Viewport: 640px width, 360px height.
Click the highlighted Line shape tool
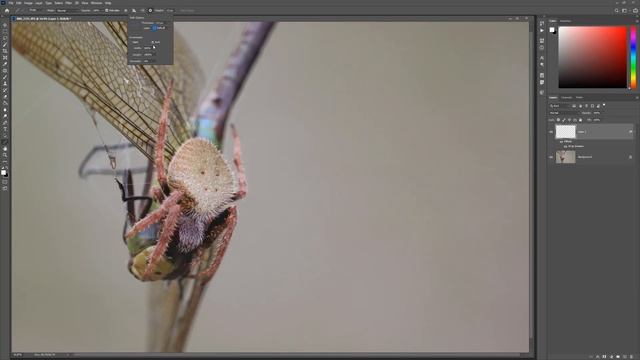click(5, 143)
